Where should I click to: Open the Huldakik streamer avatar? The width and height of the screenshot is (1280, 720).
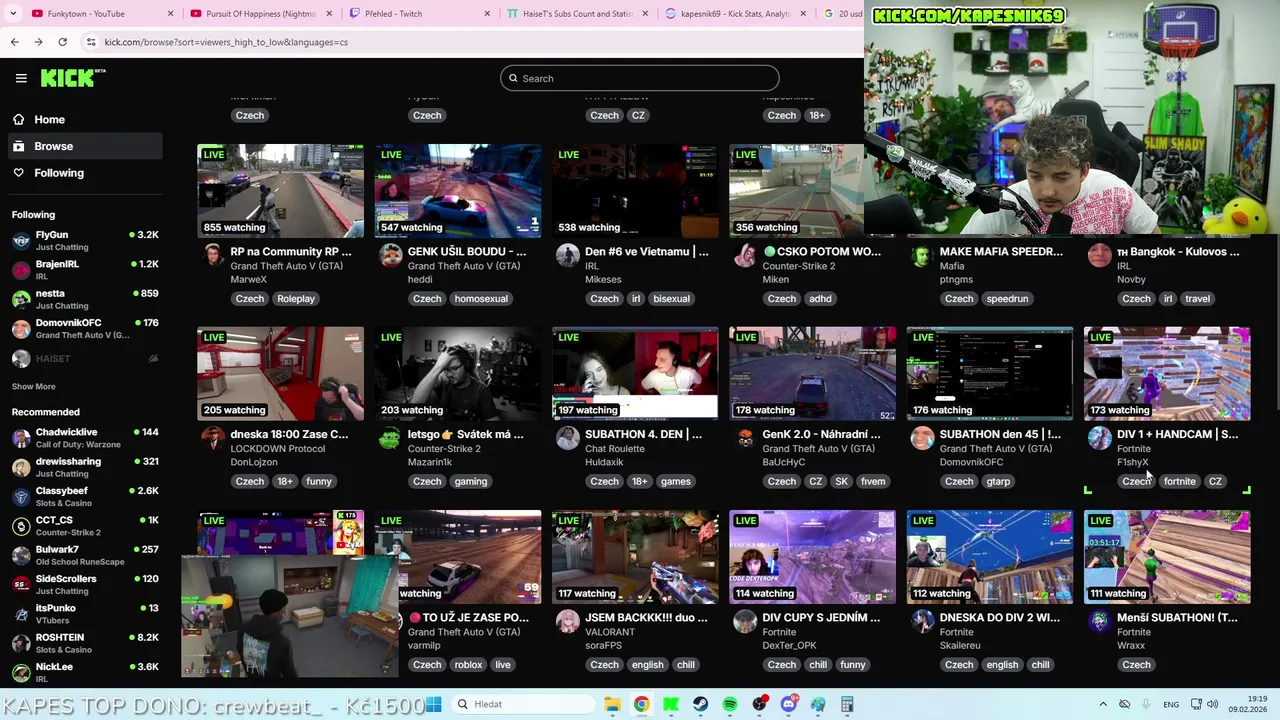568,439
